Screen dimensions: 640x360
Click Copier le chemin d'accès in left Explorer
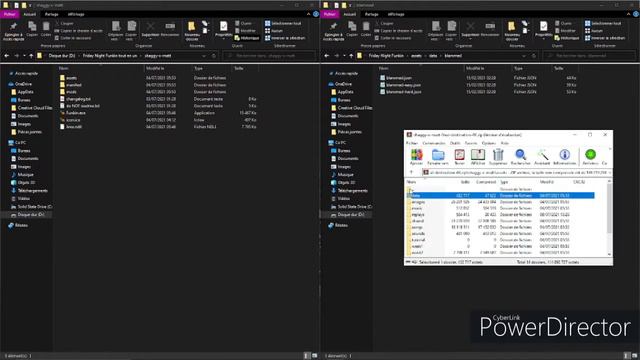(78, 31)
